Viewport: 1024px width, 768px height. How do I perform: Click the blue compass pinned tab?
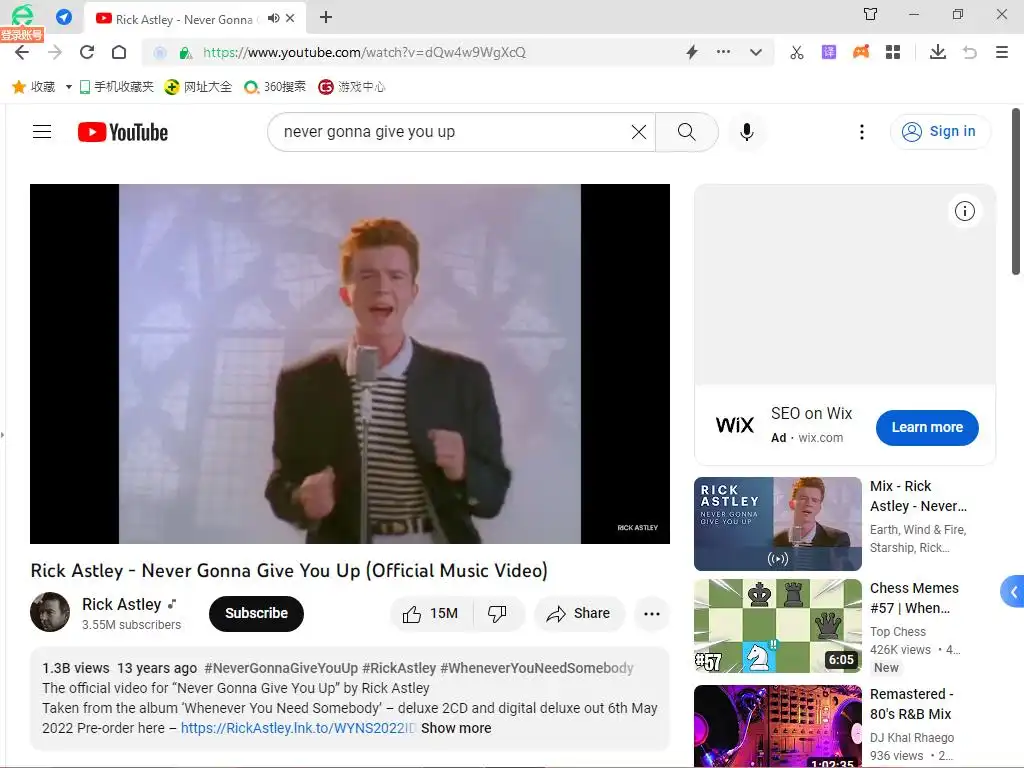click(x=64, y=16)
